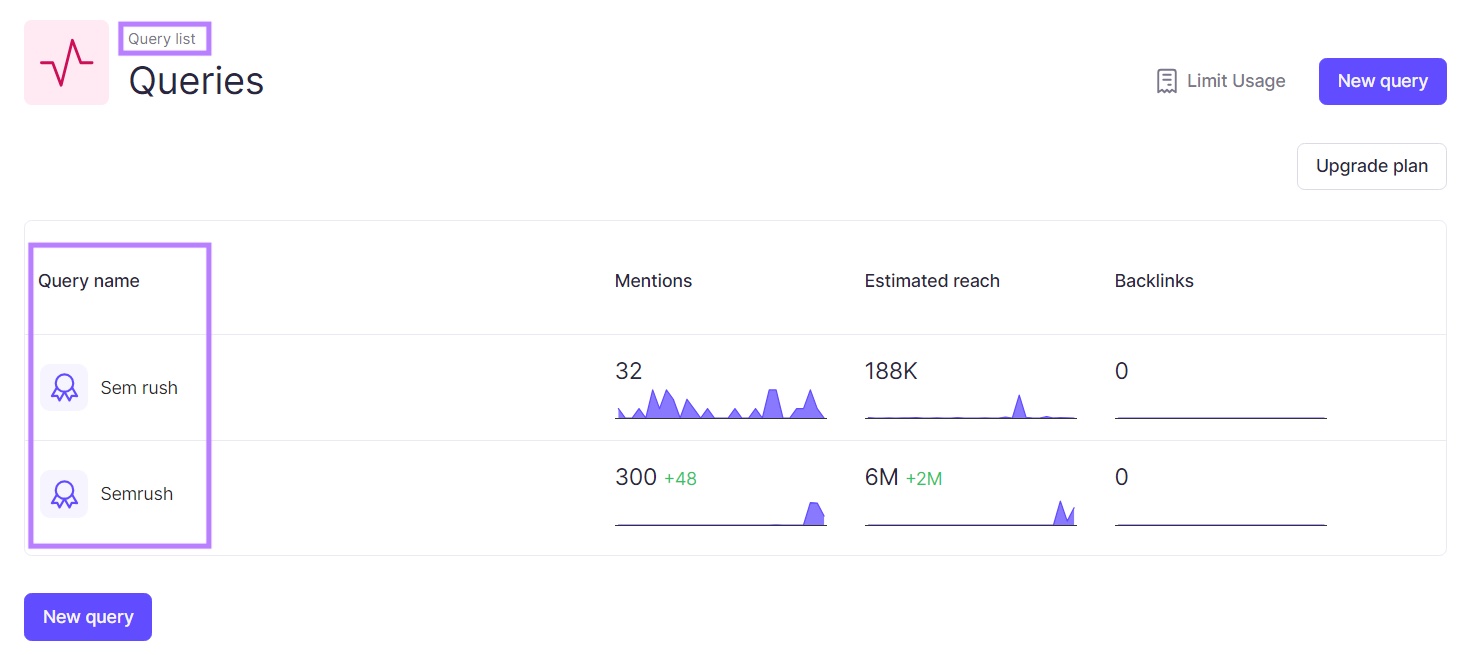Click the Backlinks column header
Viewport: 1470px width, 655px height.
point(1154,281)
